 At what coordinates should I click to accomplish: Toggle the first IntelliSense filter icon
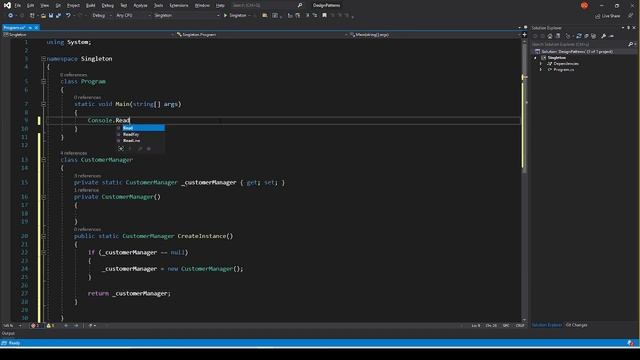(x=121, y=149)
